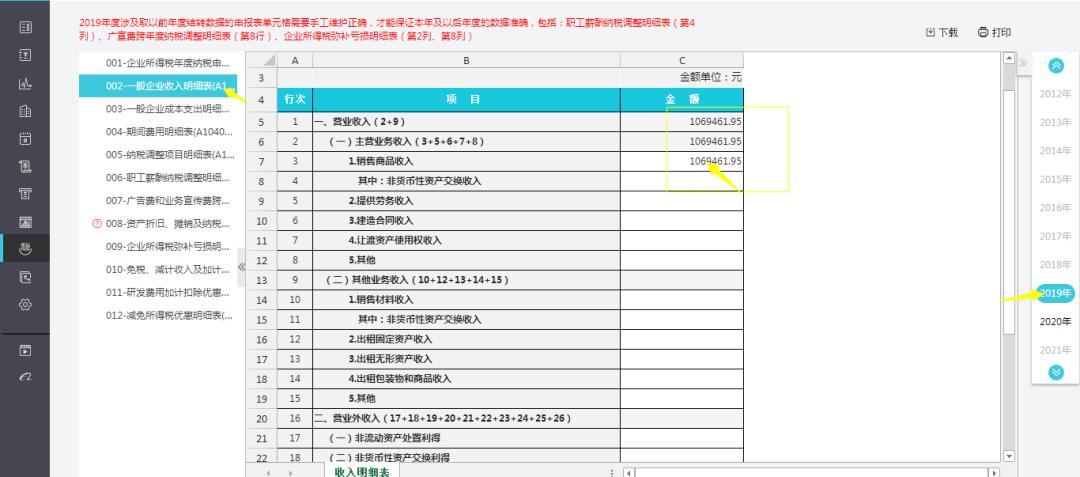Click amount cell for 3.建造合同收入

[x=682, y=221]
